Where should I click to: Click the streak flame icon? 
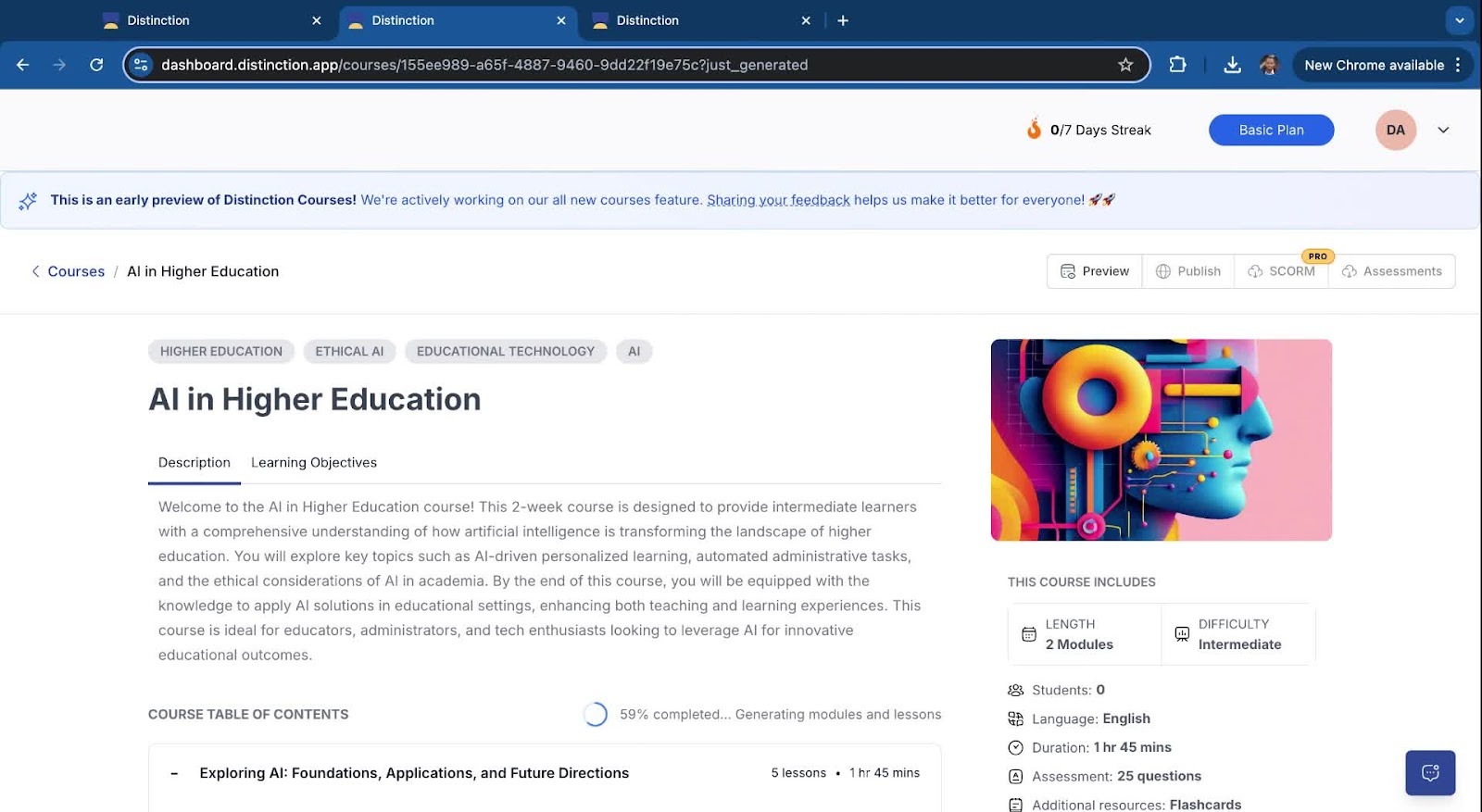click(x=1034, y=130)
